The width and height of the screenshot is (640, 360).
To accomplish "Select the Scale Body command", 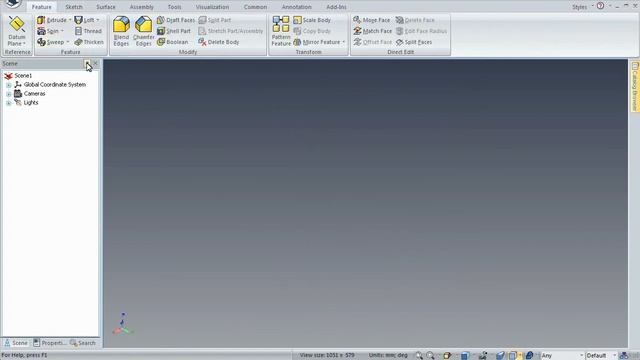I will [x=312, y=20].
